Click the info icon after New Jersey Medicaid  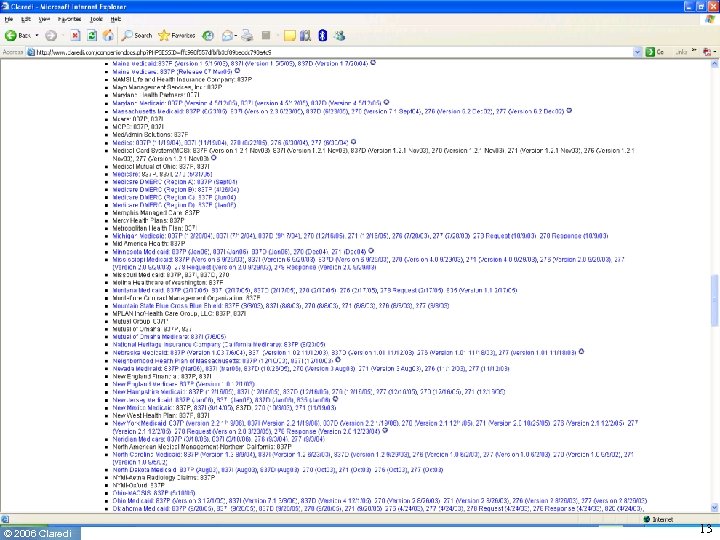(x=335, y=399)
